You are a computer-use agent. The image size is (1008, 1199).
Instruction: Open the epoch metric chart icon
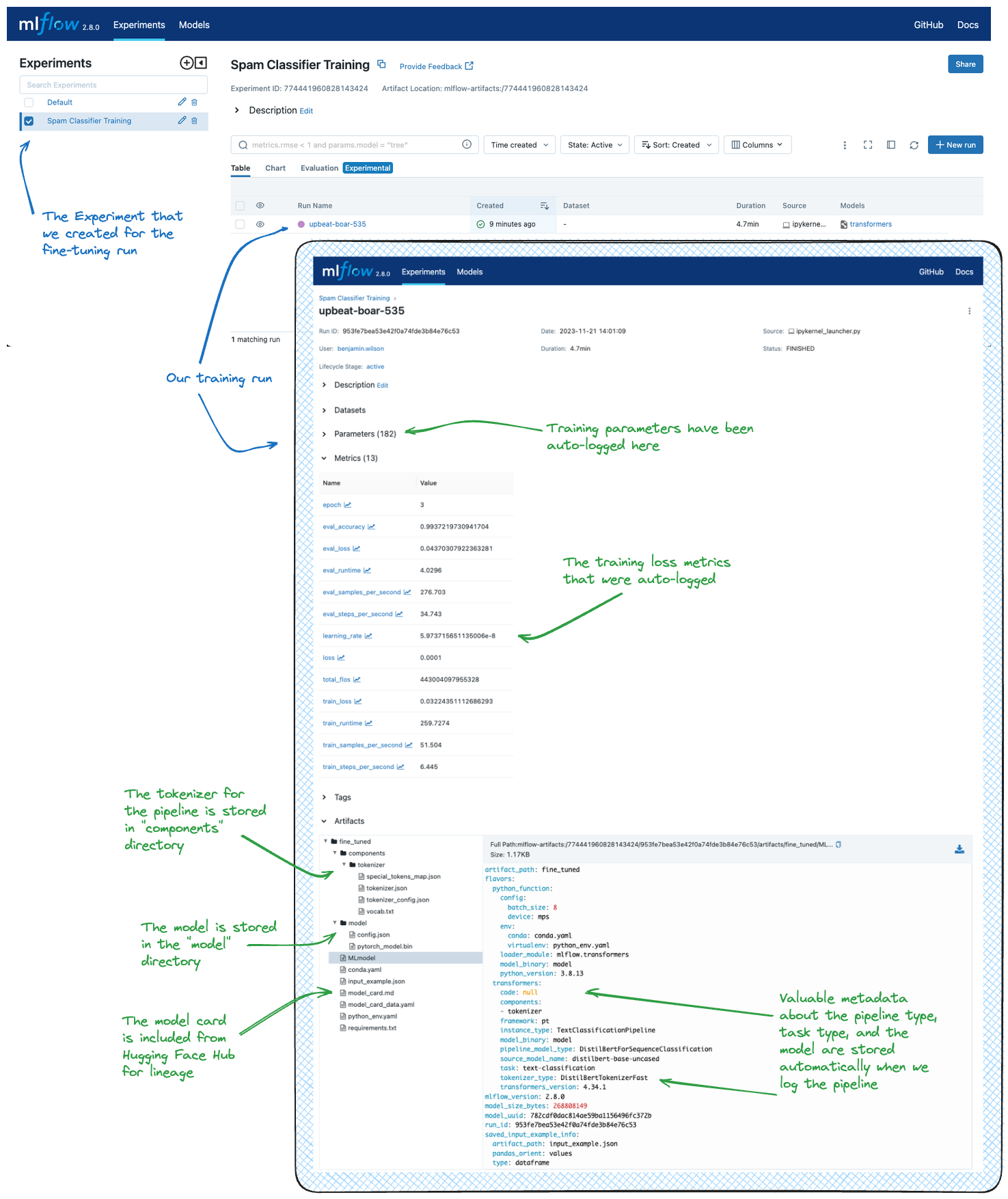(348, 505)
